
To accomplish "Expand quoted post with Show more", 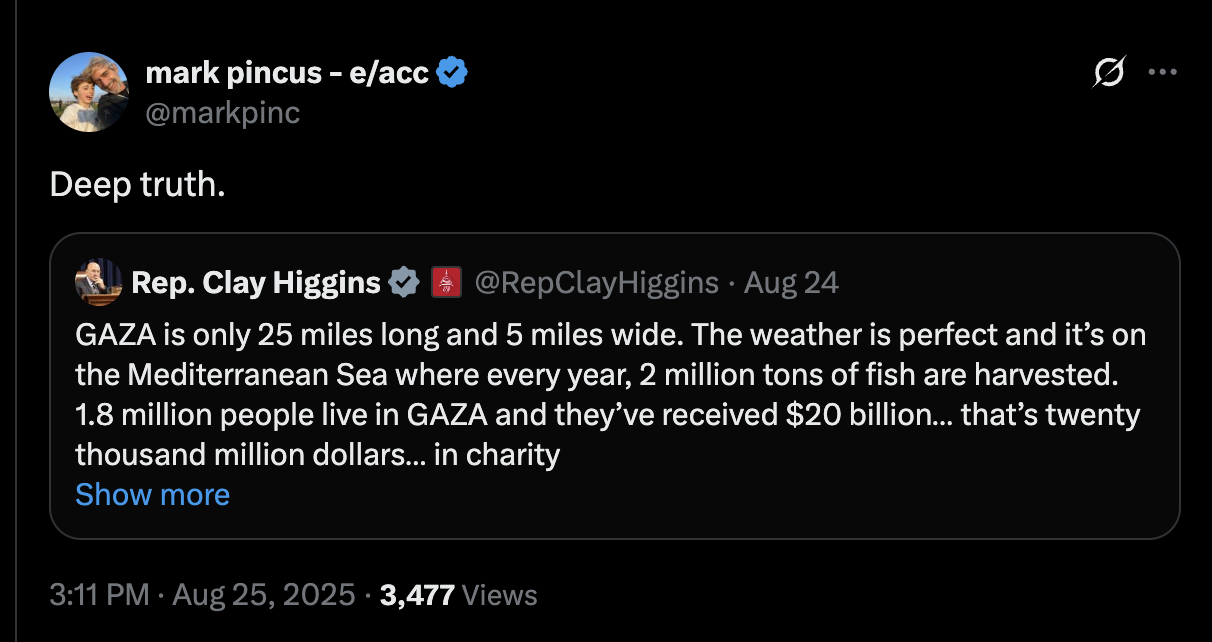I will tap(152, 494).
